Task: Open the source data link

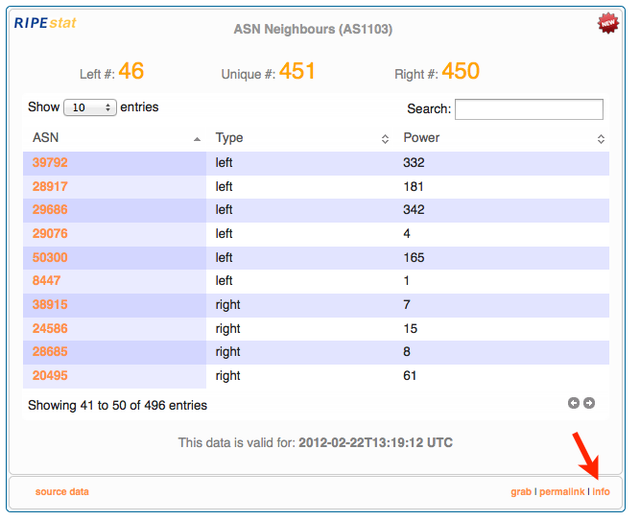Action: click(x=62, y=491)
